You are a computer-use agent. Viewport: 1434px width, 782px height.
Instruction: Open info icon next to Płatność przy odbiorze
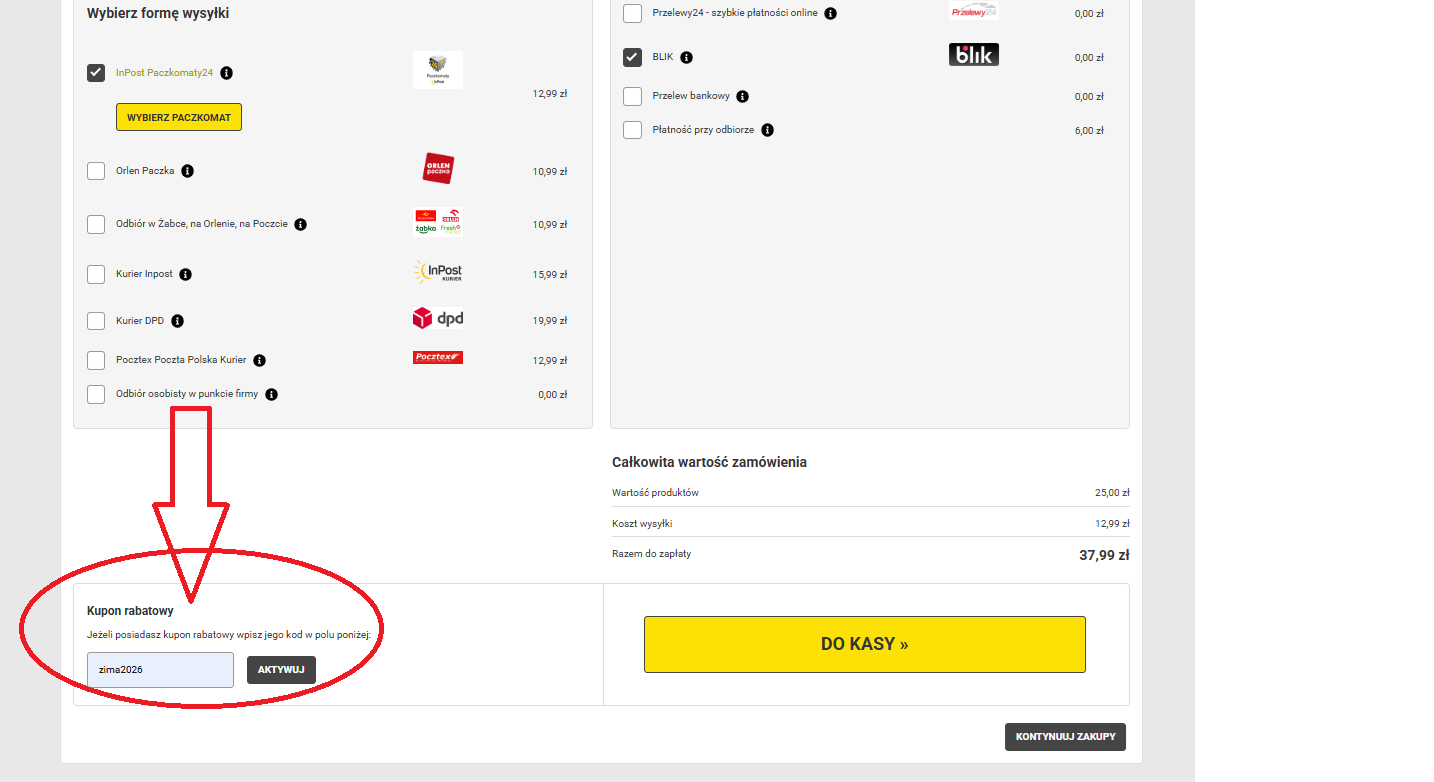click(767, 130)
